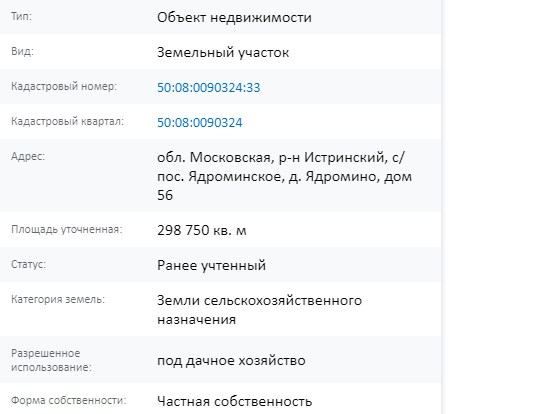Viewport: 547px width, 414px height.
Task: Click the 'Форма собственности:' label
Action: pyautogui.click(x=69, y=400)
